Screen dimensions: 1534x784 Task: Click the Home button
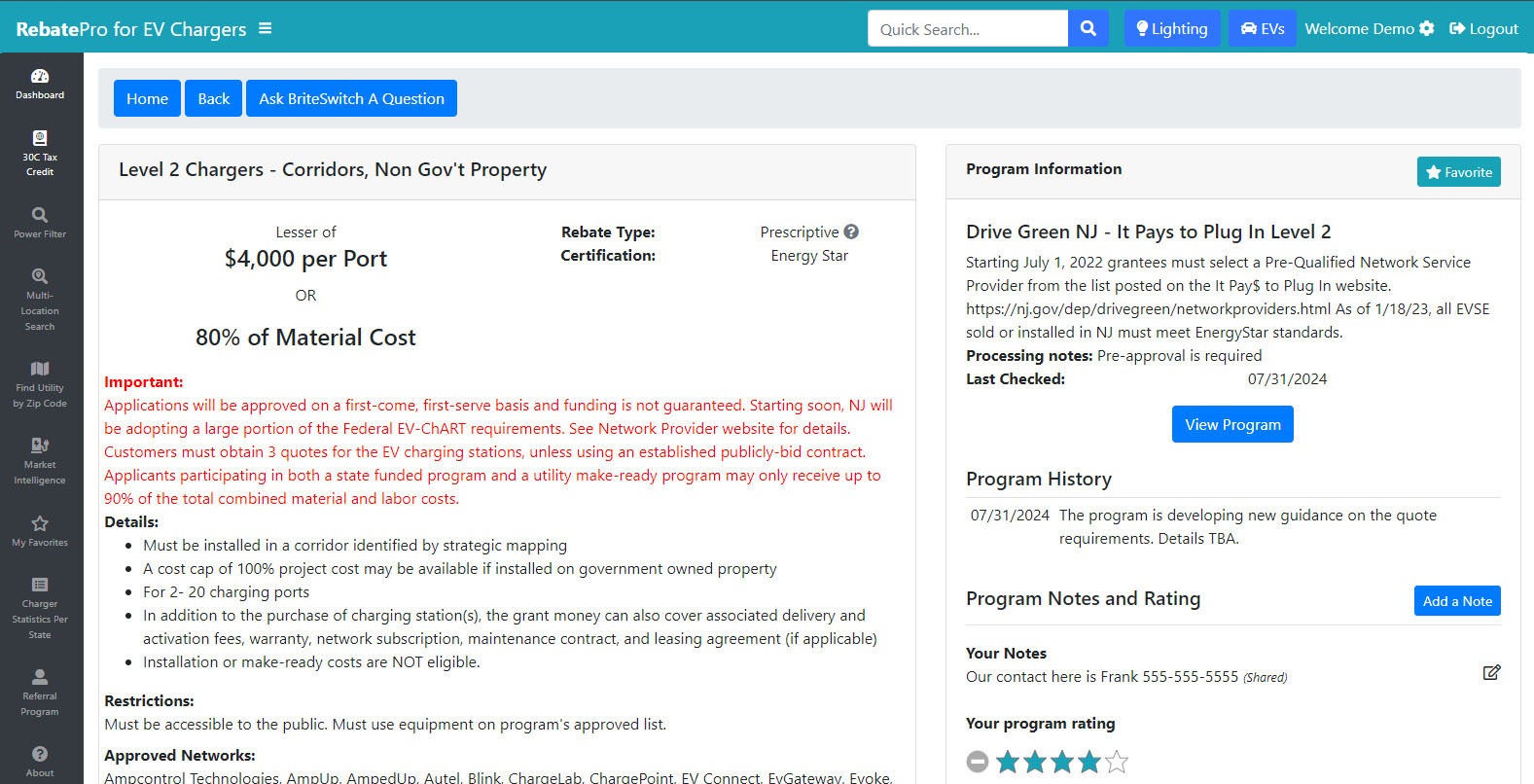point(147,98)
